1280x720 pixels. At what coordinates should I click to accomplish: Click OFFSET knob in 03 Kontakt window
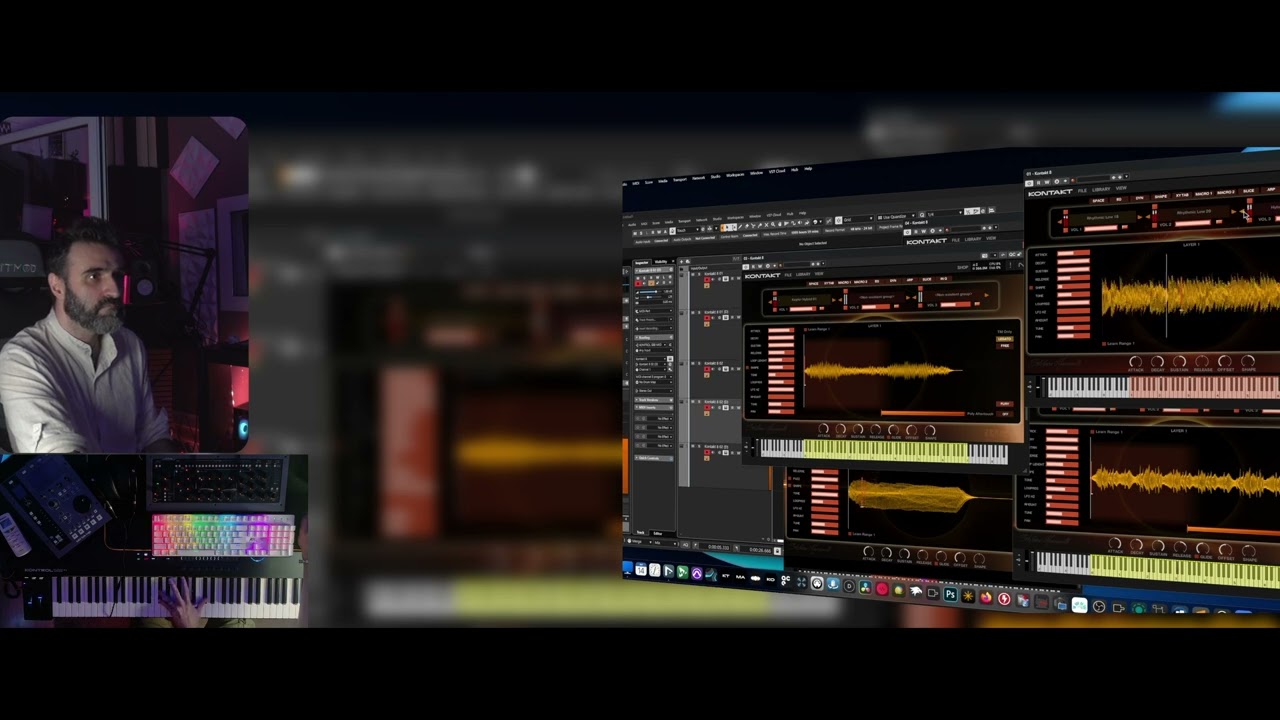(911, 430)
